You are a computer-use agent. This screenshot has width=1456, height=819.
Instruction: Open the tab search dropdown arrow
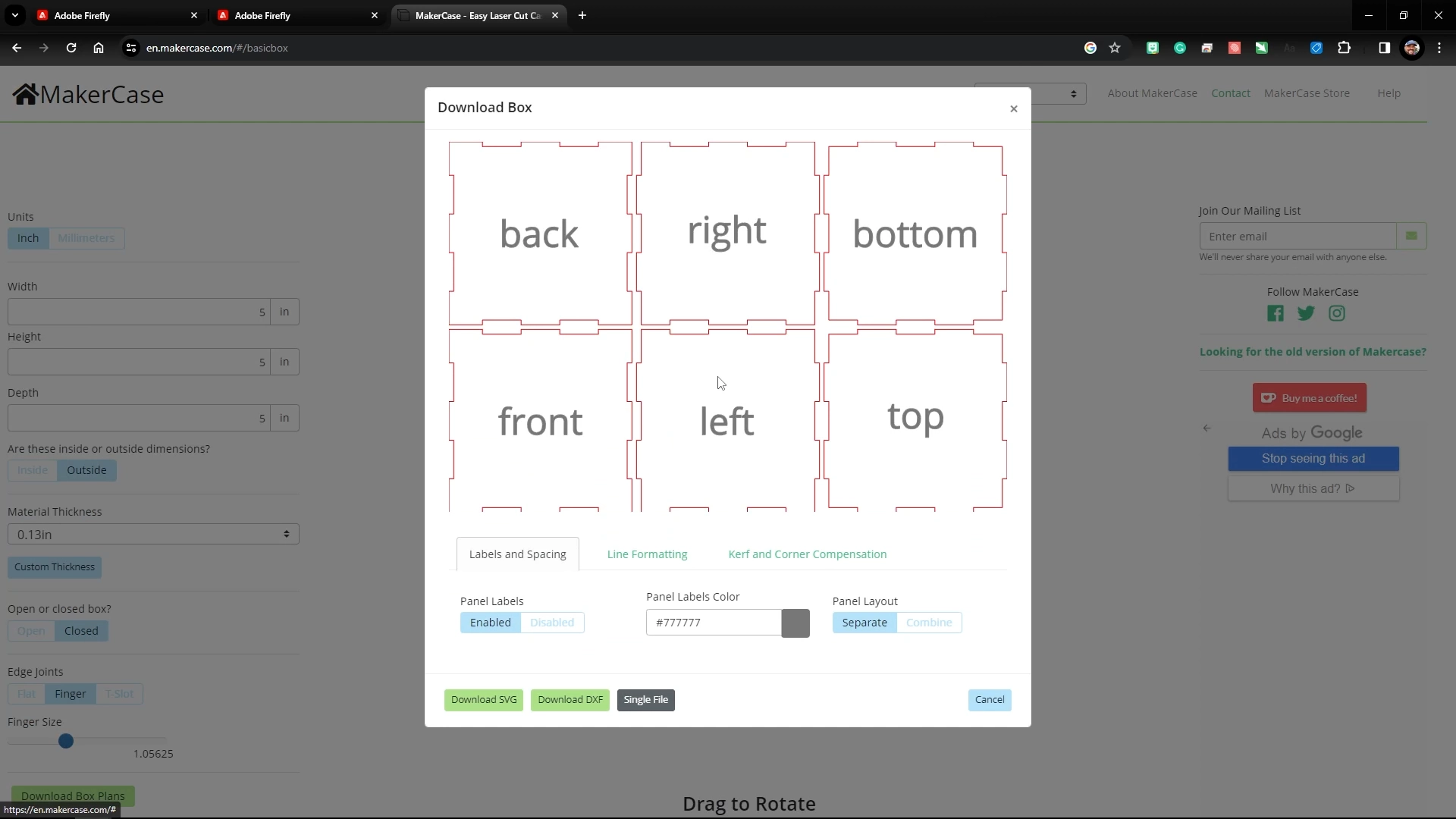coord(14,15)
